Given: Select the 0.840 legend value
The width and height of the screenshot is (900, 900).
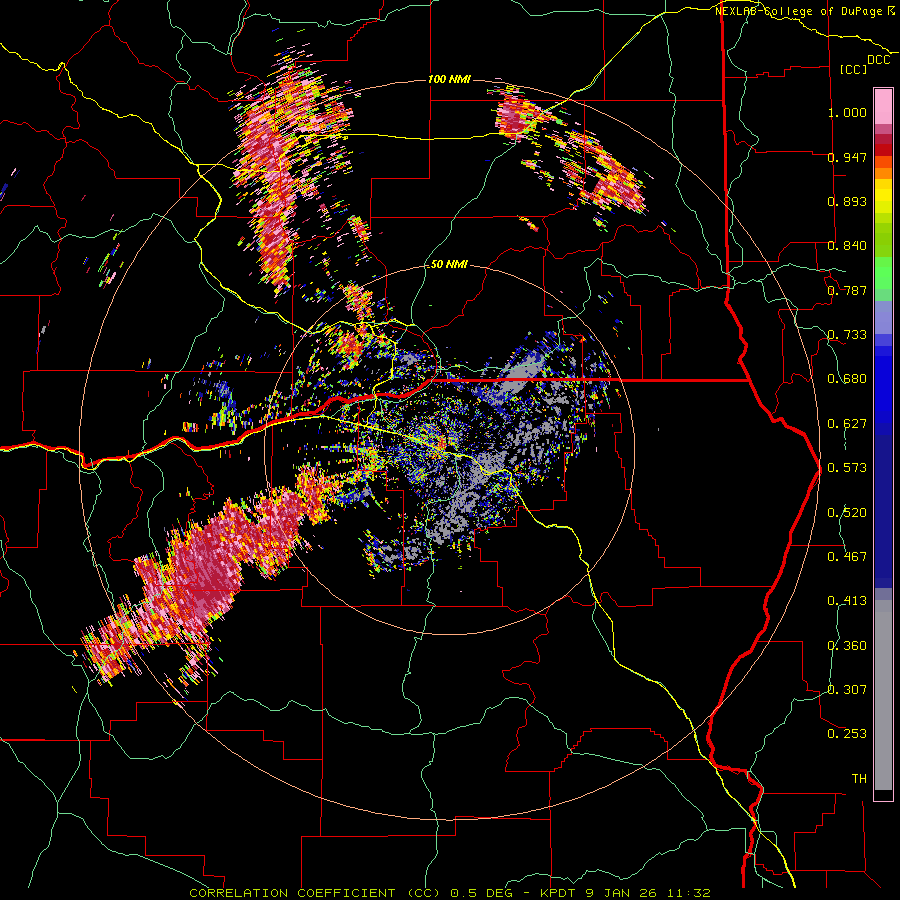Looking at the screenshot, I should [847, 246].
